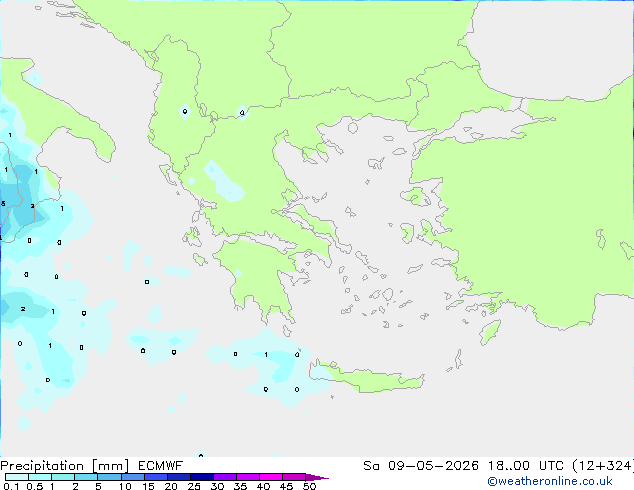Click the legend label '50'
634x490 pixels.
pyautogui.click(x=309, y=486)
